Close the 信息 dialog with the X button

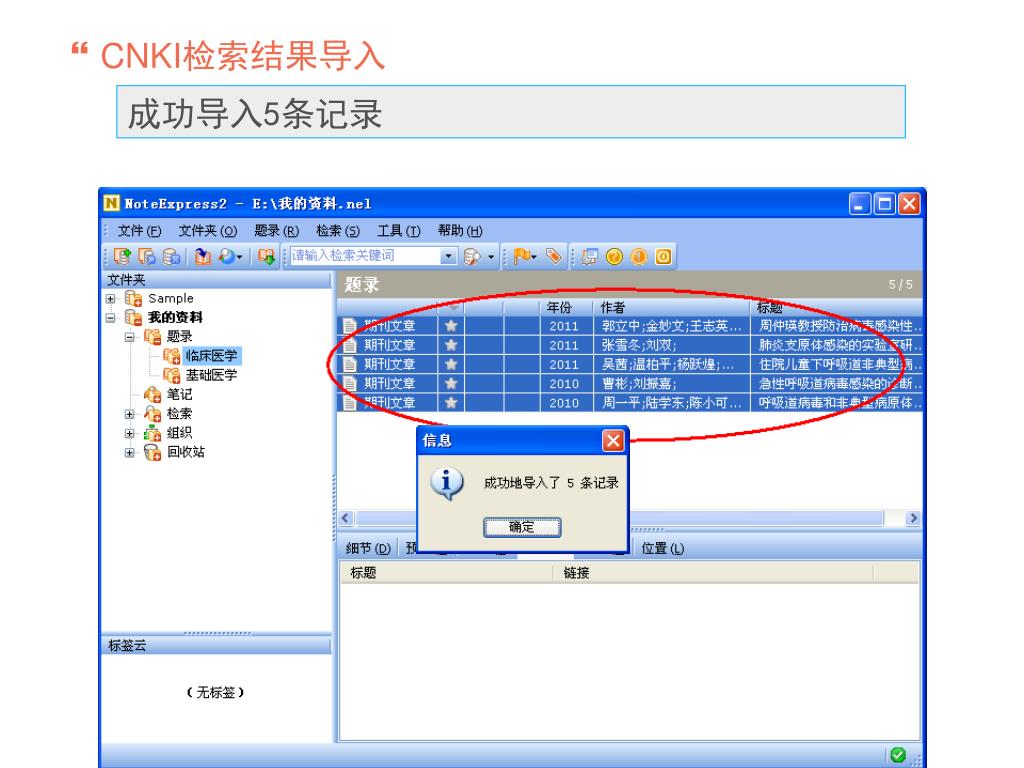pyautogui.click(x=613, y=441)
